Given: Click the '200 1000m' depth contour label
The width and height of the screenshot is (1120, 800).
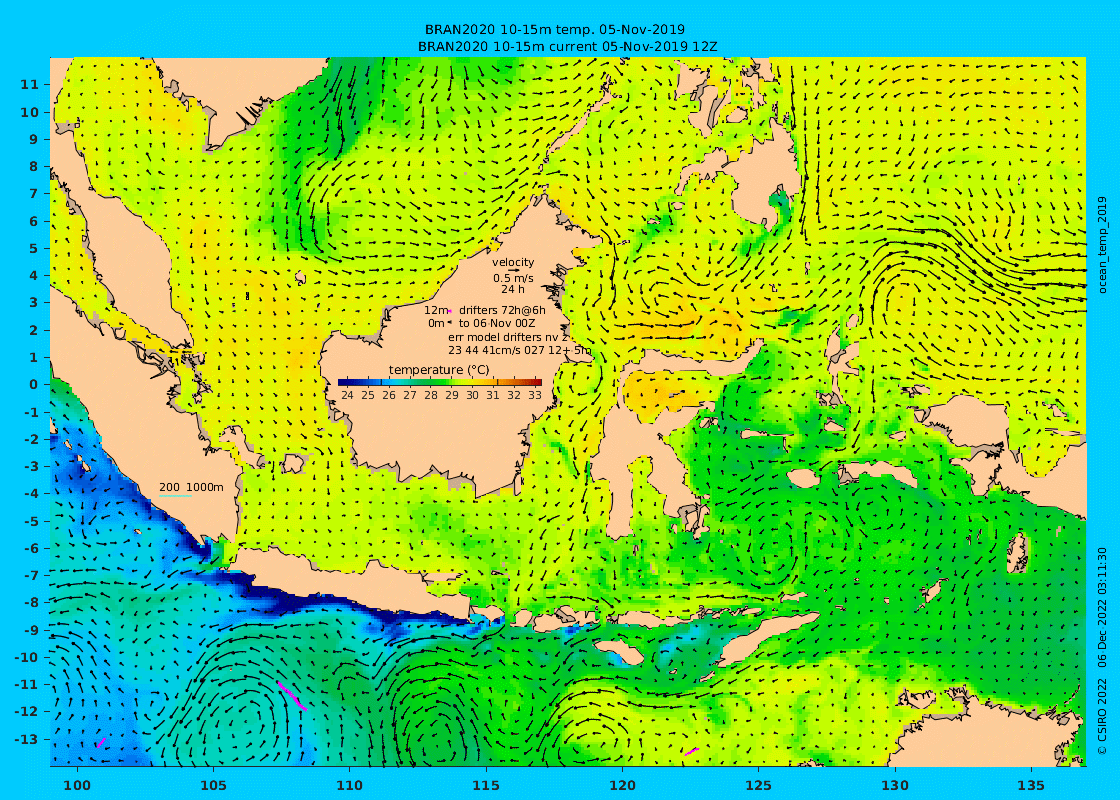Looking at the screenshot, I should click(191, 487).
